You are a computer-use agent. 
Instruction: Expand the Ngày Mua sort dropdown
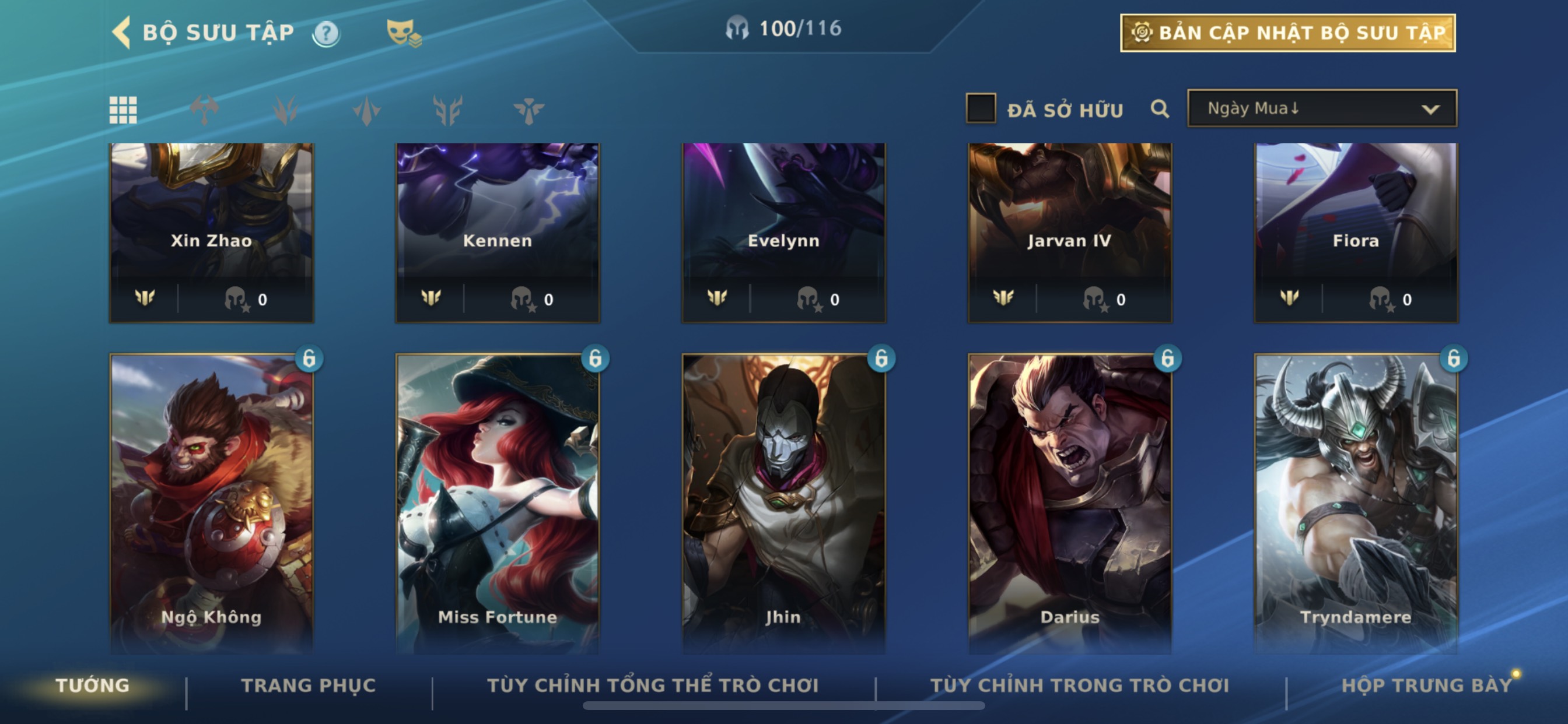click(x=1322, y=108)
